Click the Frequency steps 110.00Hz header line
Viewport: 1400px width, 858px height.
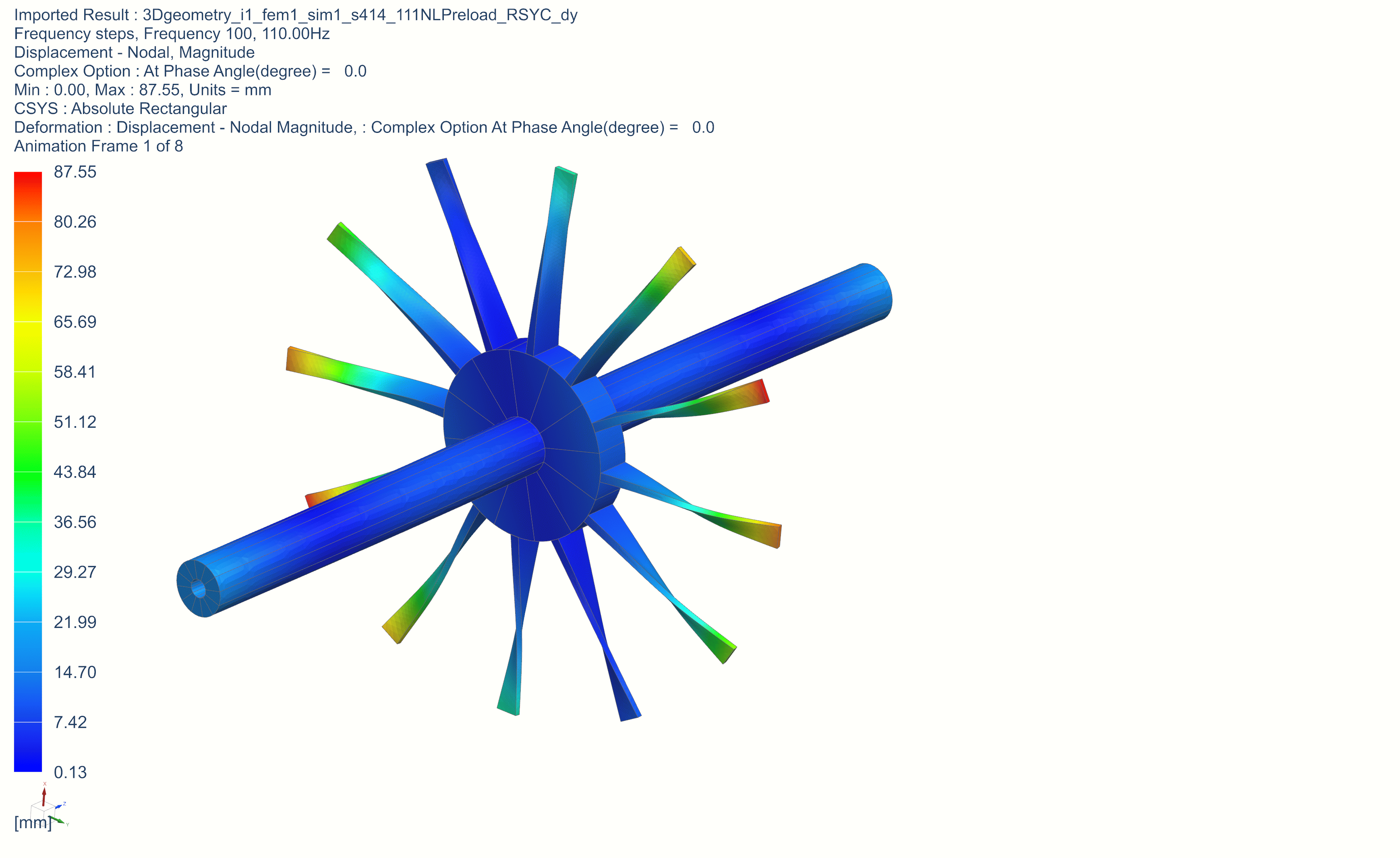coord(172,34)
